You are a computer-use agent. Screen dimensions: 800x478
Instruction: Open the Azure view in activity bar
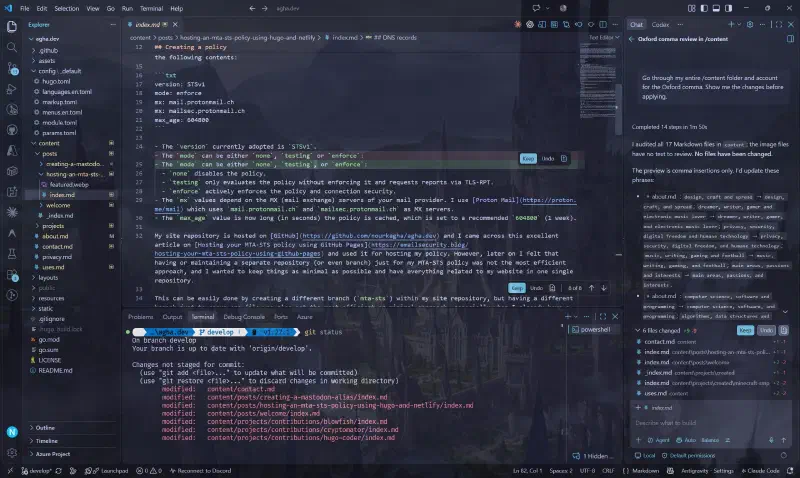[12, 150]
